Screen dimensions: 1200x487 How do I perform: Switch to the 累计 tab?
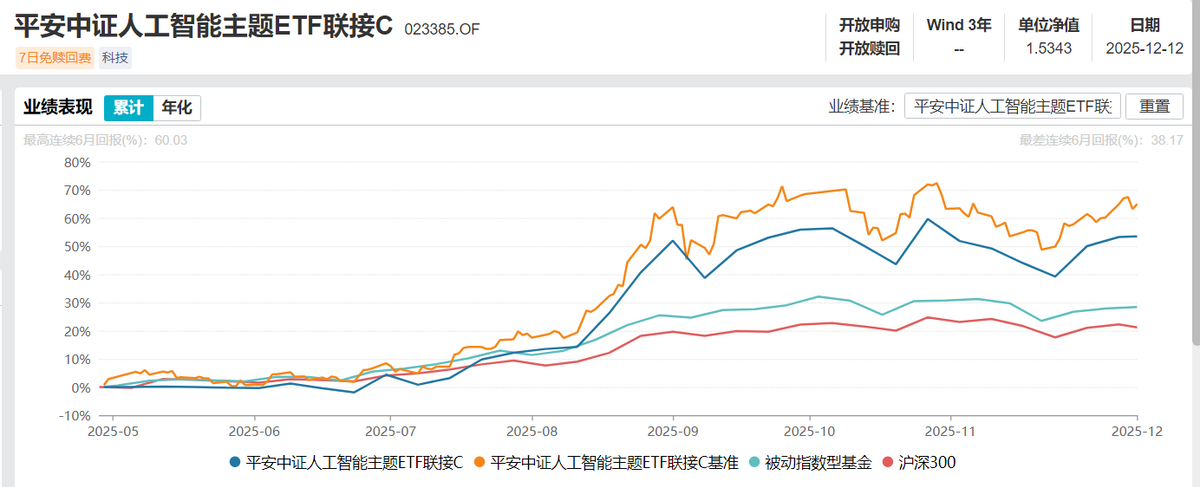click(x=128, y=107)
